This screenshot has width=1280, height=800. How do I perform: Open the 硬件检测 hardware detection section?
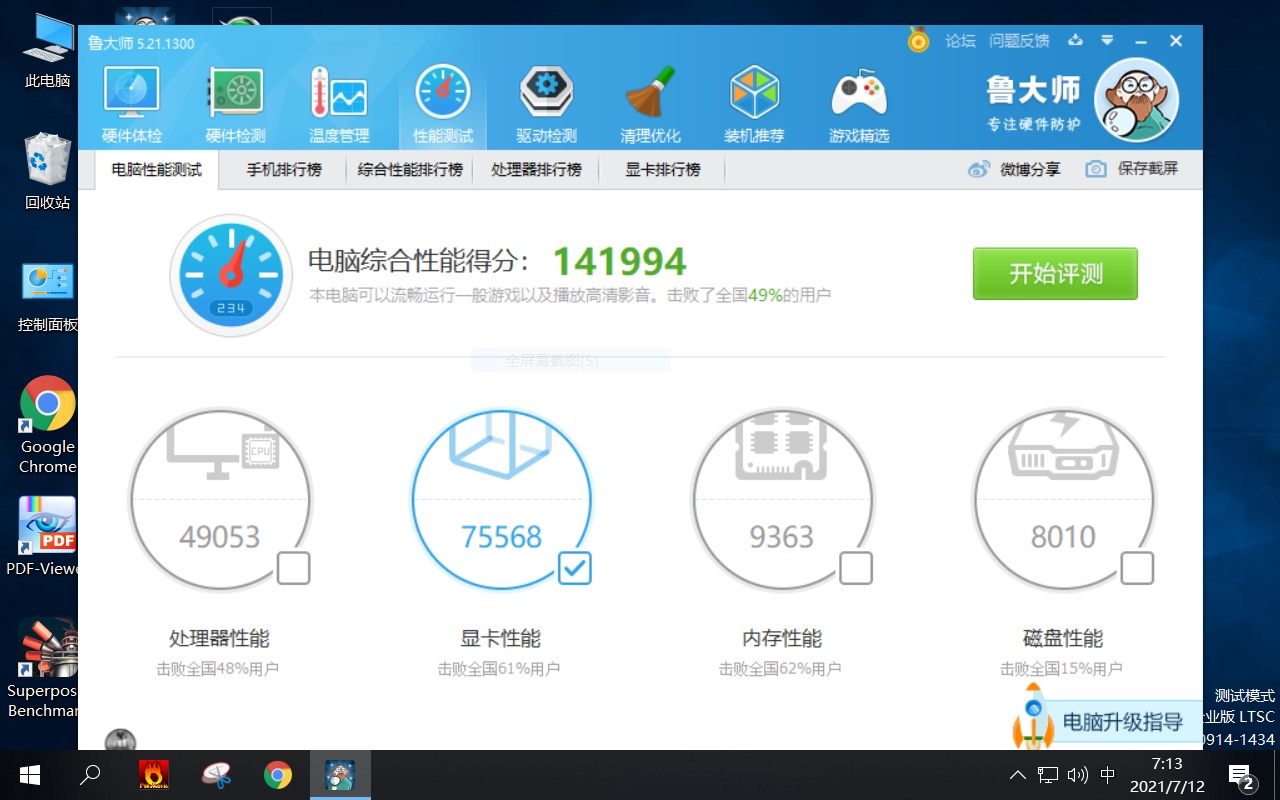[x=235, y=104]
